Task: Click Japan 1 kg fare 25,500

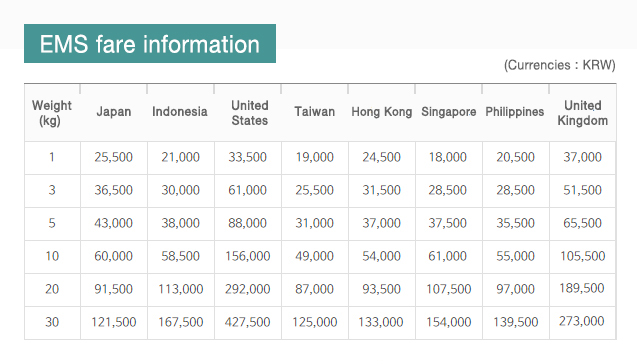Action: pos(113,157)
